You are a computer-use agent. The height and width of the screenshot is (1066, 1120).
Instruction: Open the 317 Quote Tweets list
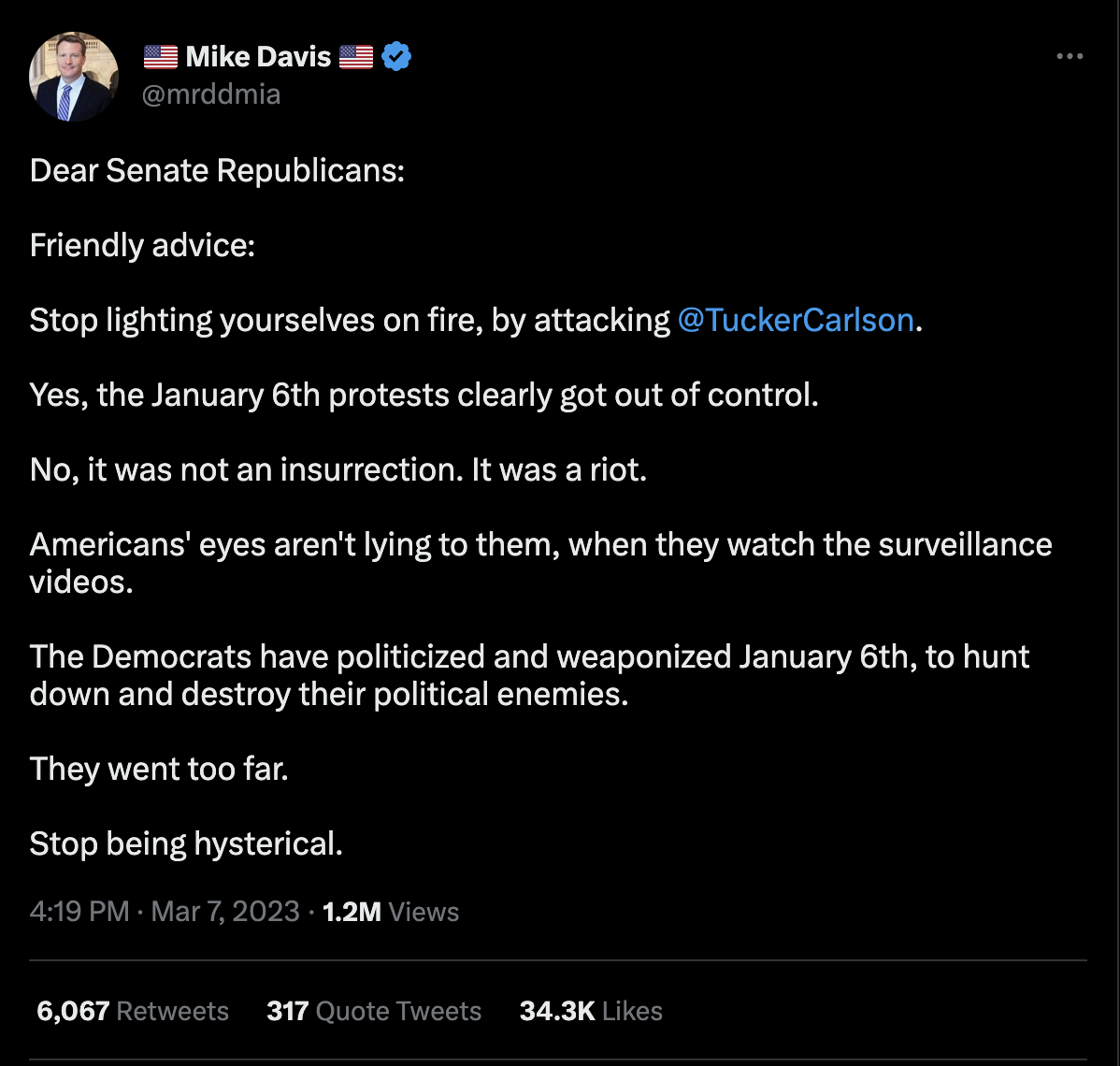pos(374,1011)
